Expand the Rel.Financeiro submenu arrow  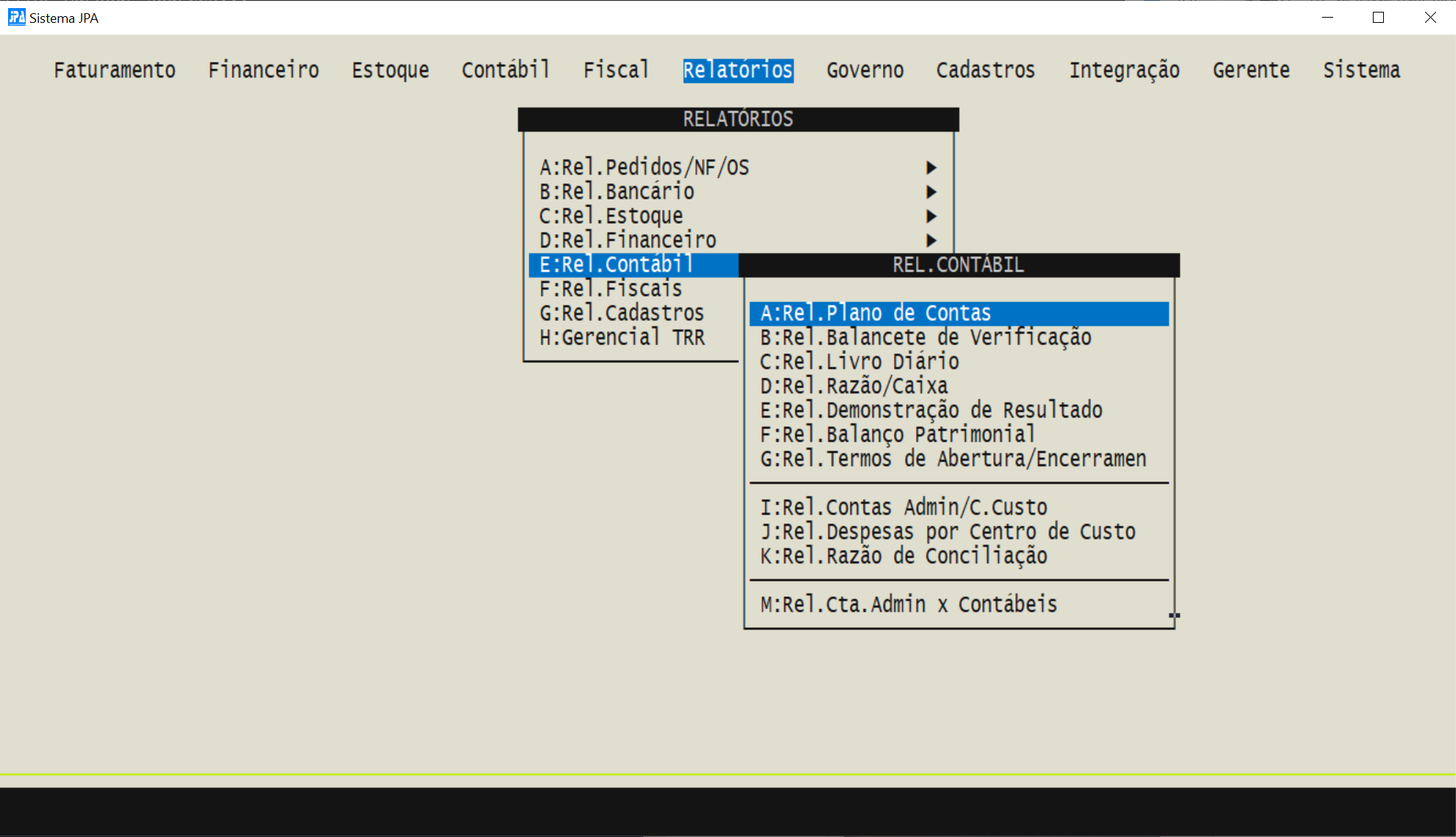click(931, 241)
